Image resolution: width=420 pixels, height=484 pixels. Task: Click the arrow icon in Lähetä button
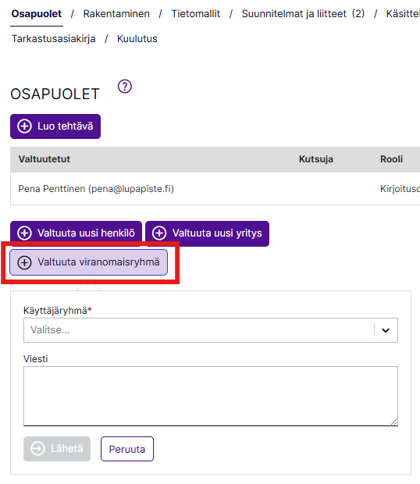[x=37, y=448]
